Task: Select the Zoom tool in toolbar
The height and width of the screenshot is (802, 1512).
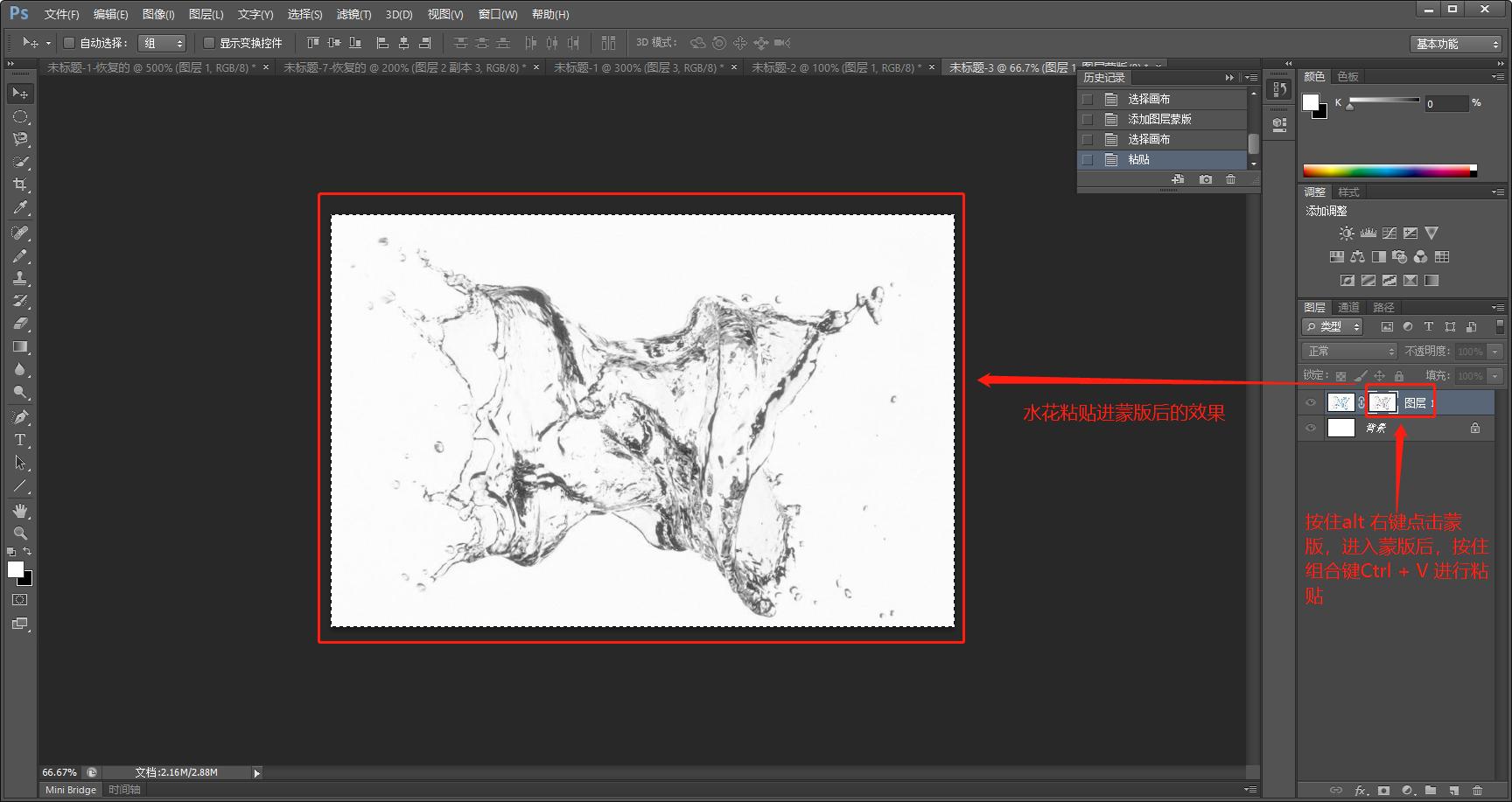Action: pos(20,534)
